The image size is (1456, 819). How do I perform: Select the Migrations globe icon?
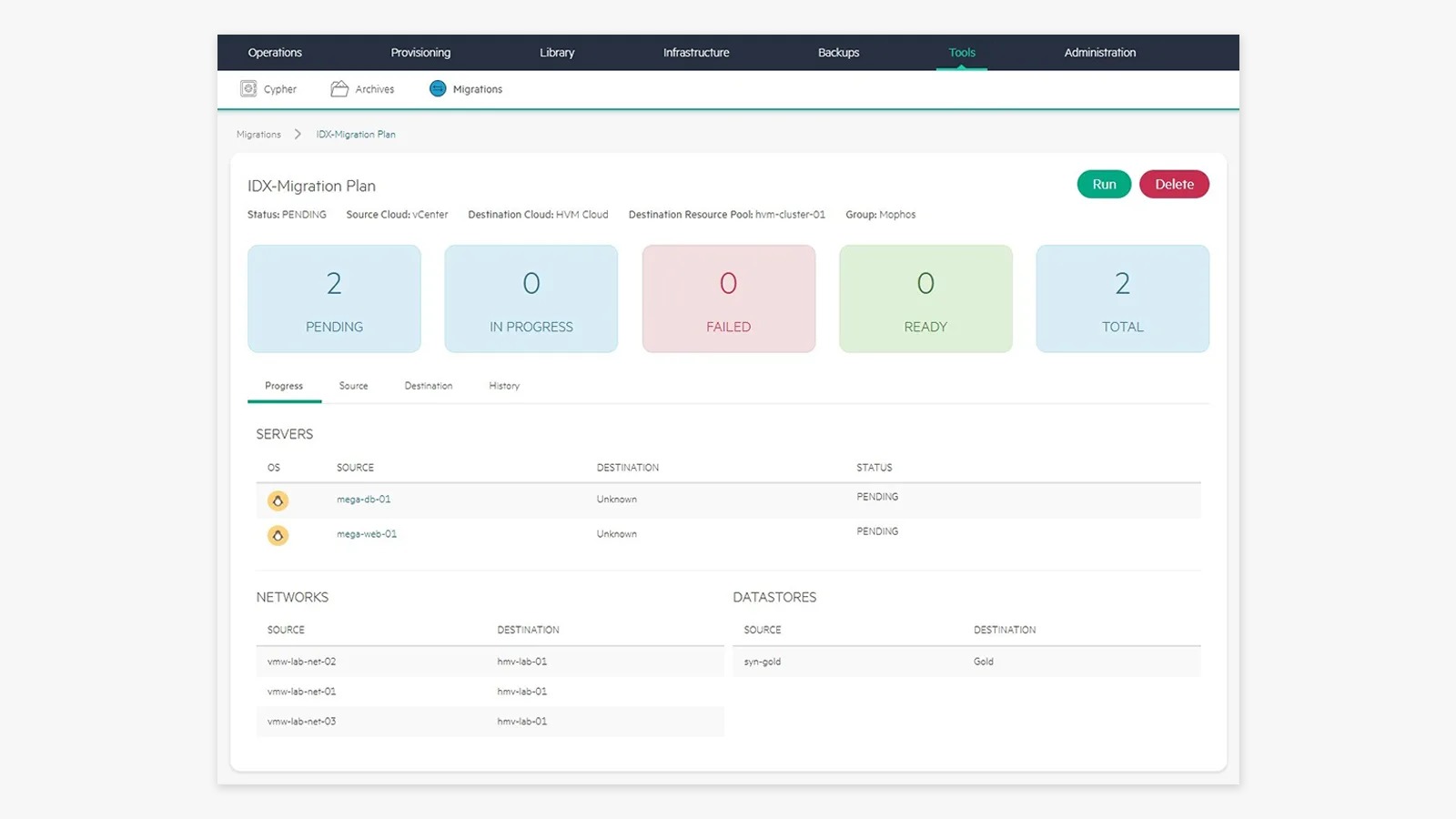(x=438, y=88)
